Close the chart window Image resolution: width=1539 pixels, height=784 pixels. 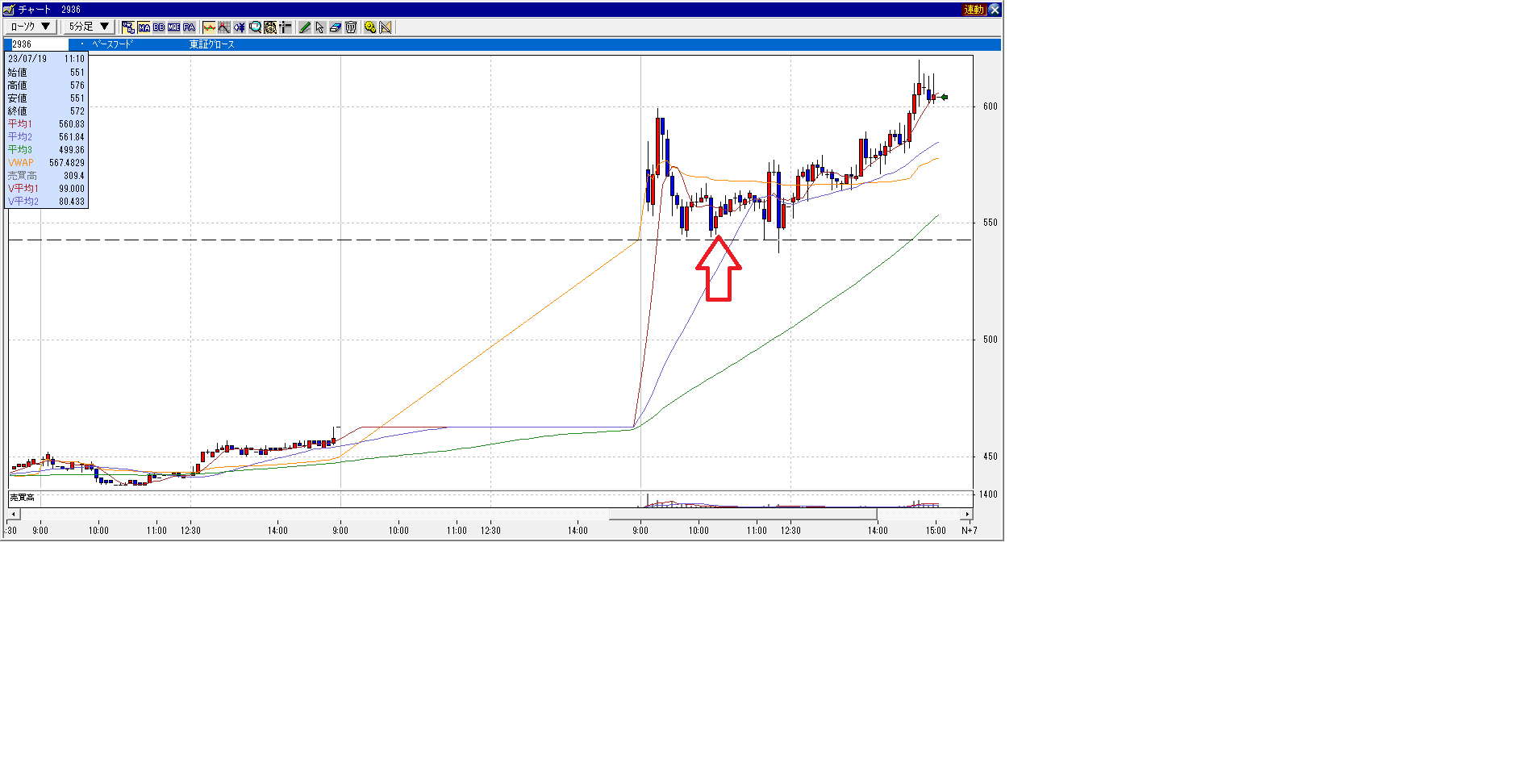coord(995,10)
